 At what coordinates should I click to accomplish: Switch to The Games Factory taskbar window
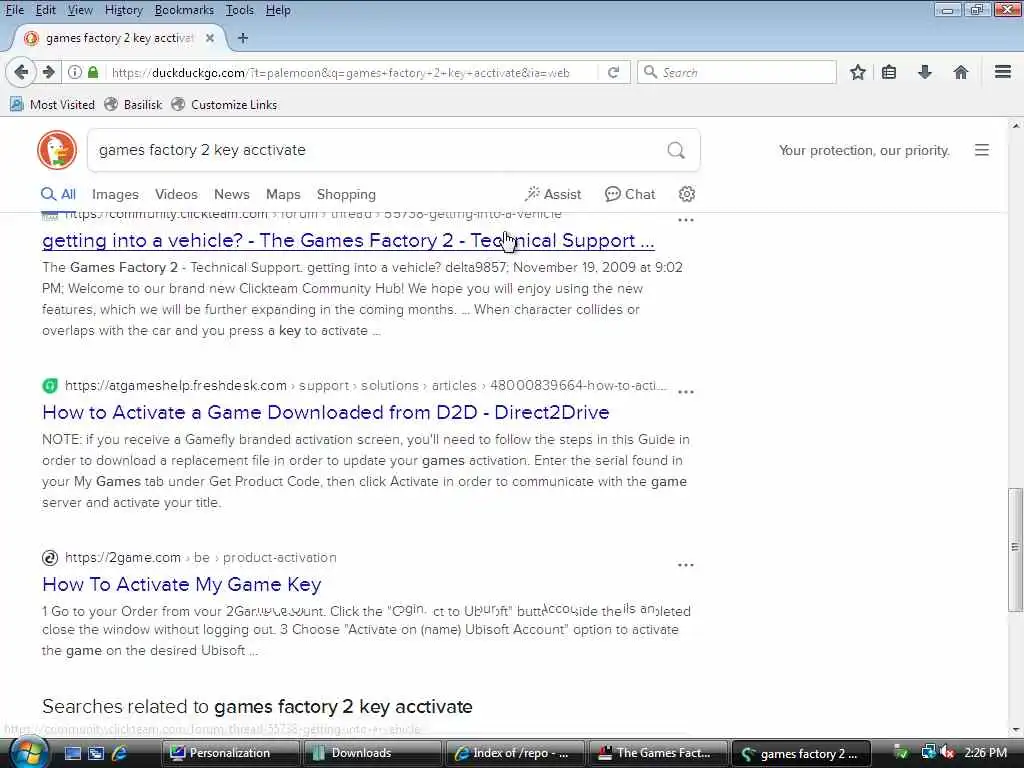[657, 753]
